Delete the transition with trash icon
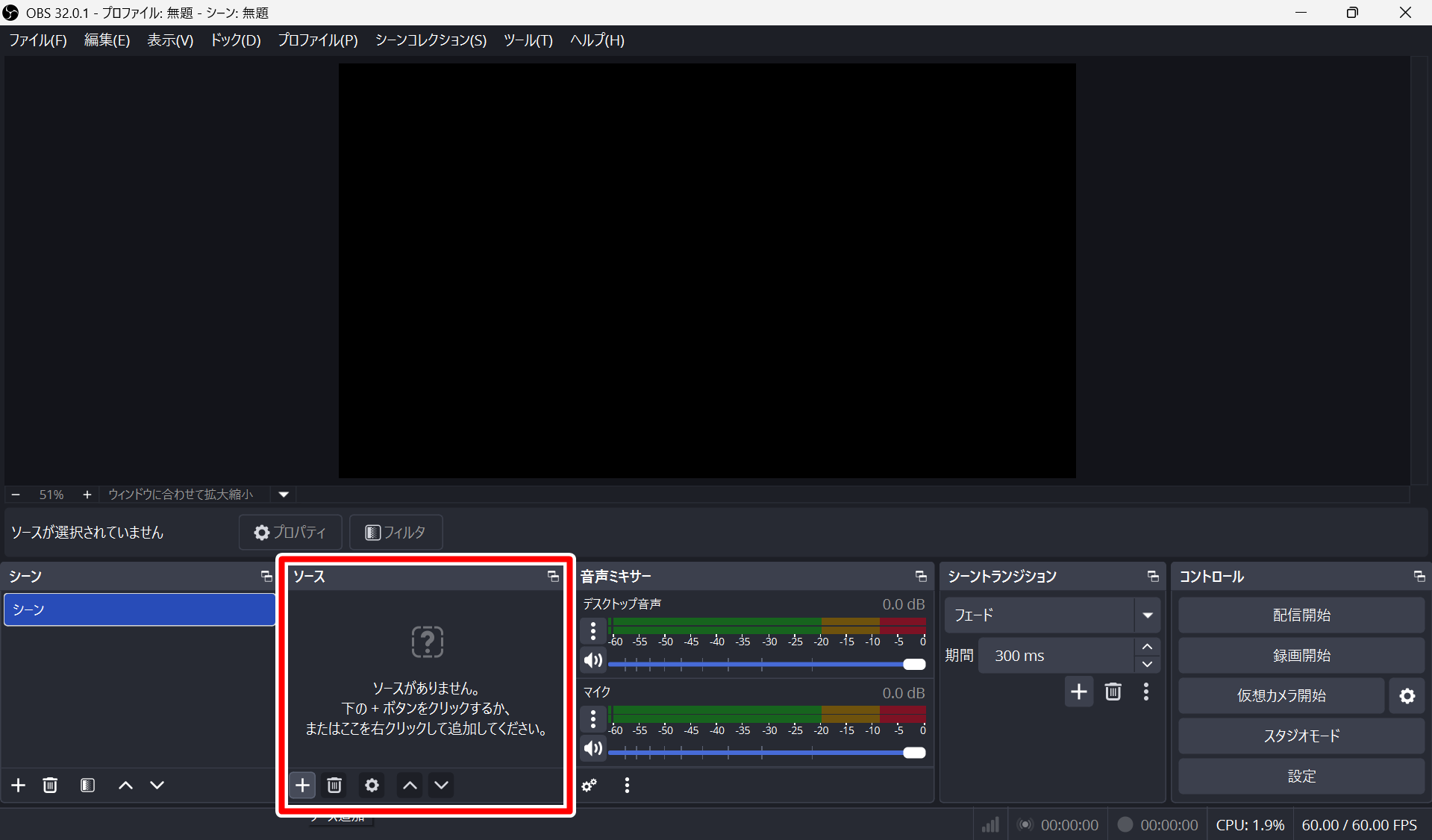1432x840 pixels. tap(1113, 692)
